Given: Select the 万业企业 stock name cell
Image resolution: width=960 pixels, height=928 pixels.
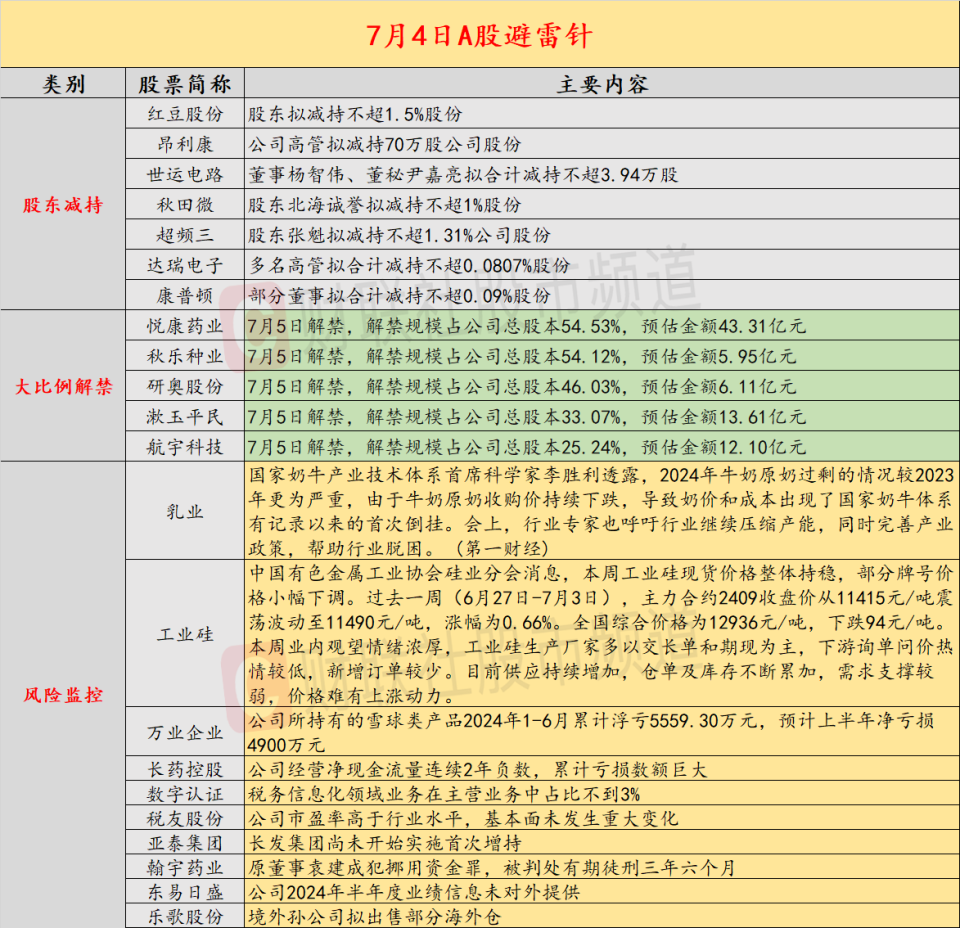Looking at the screenshot, I should click(185, 732).
